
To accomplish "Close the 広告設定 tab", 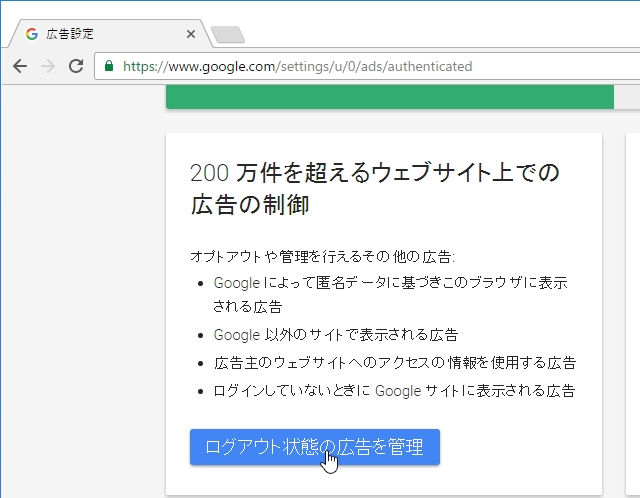I will [191, 34].
